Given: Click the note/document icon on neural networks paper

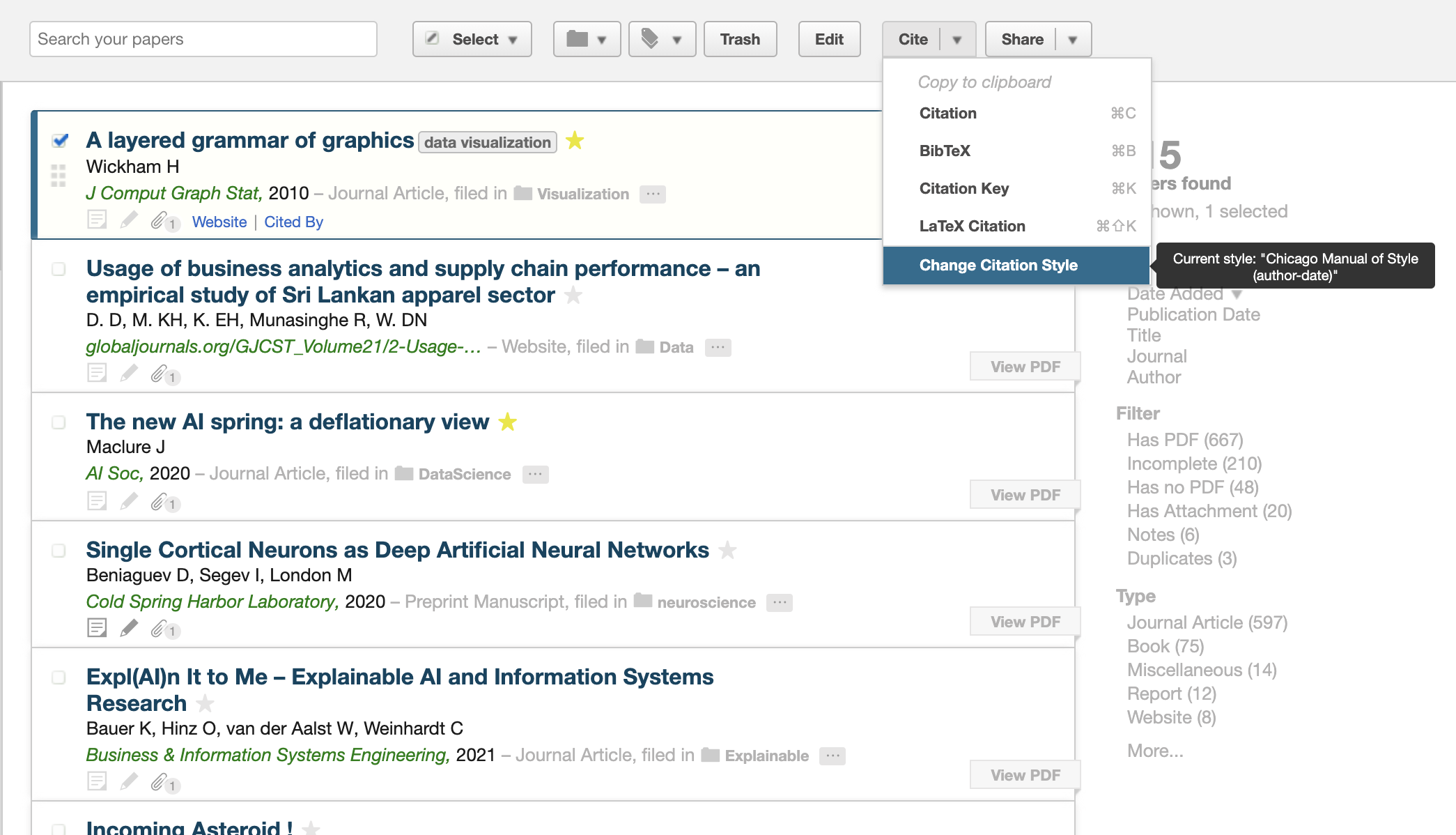Looking at the screenshot, I should pos(97,627).
